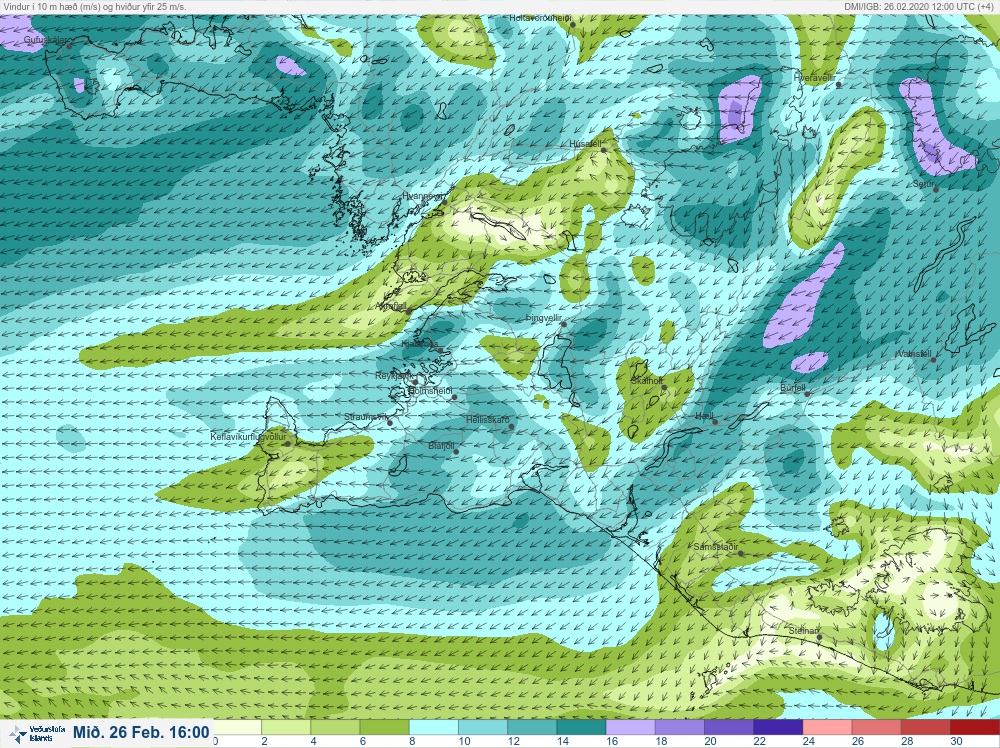Select the 6–8 m/s olive green legend swatch
This screenshot has width=1000, height=748.
[384, 728]
